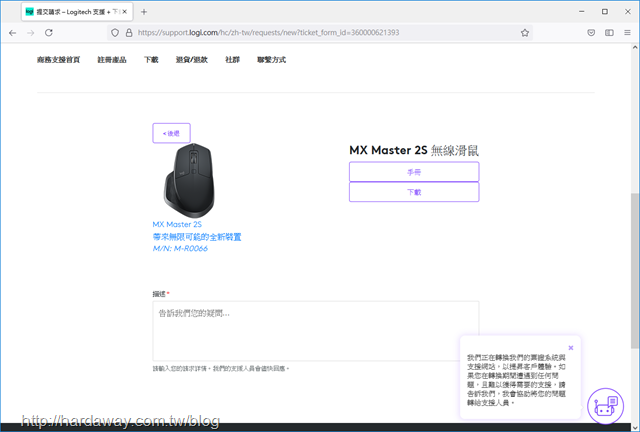Select the Logitech support browser tab
Screen dimensions: 640x432
click(x=77, y=12)
